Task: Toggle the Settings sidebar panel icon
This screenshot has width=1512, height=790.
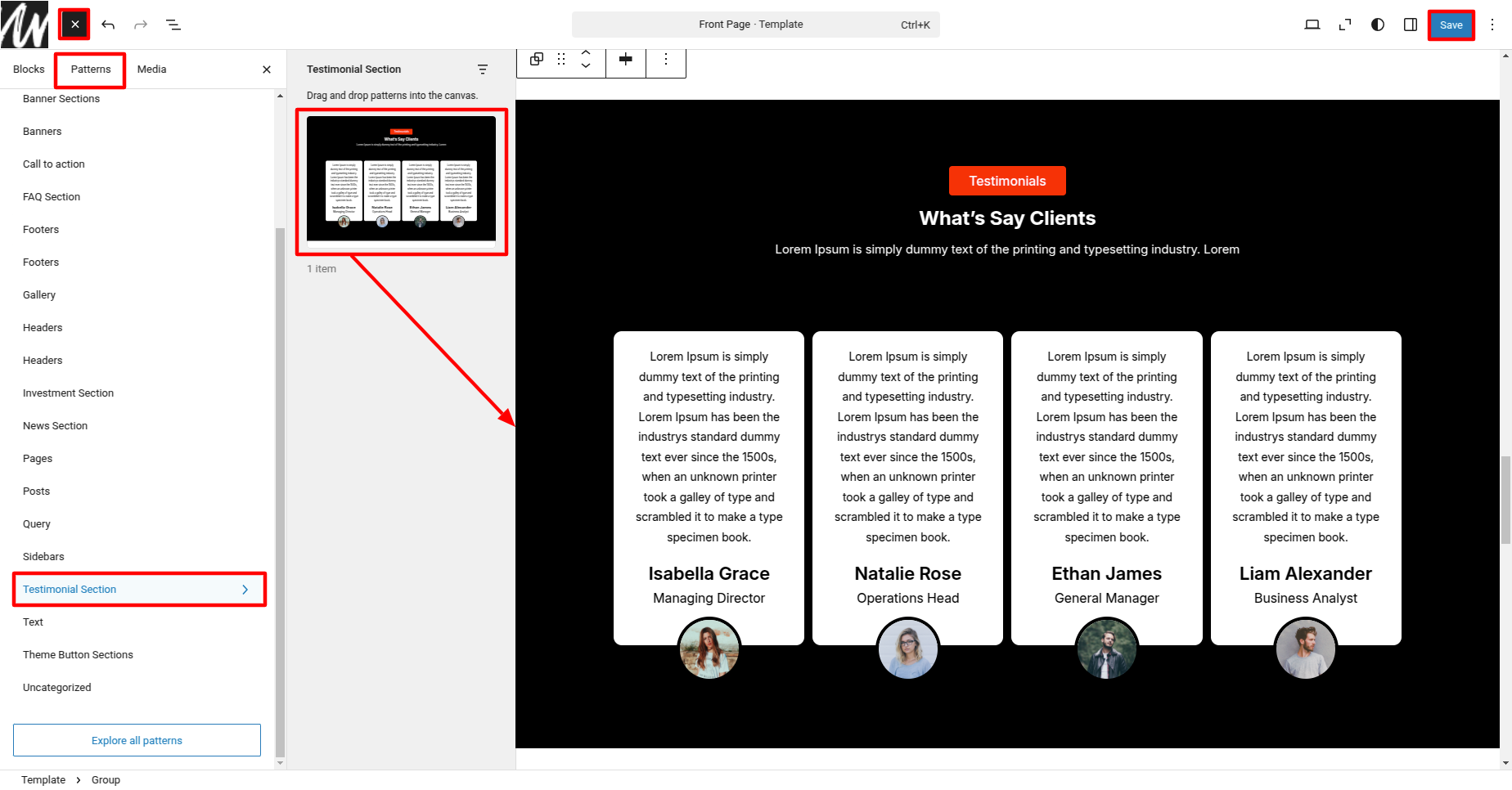Action: [x=1411, y=25]
